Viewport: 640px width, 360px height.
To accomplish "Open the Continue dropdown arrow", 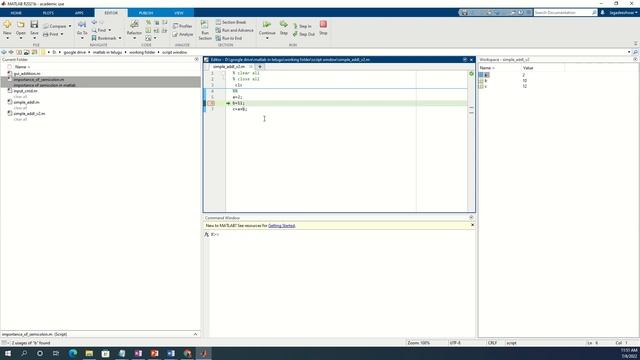I will [x=267, y=38].
